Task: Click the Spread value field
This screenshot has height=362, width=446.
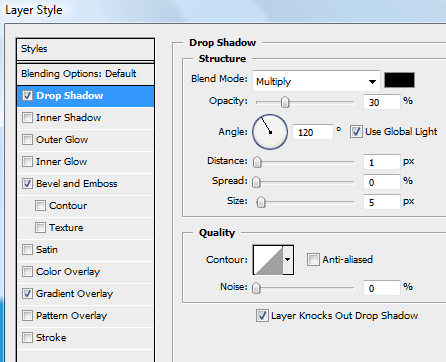Action: 382,182
